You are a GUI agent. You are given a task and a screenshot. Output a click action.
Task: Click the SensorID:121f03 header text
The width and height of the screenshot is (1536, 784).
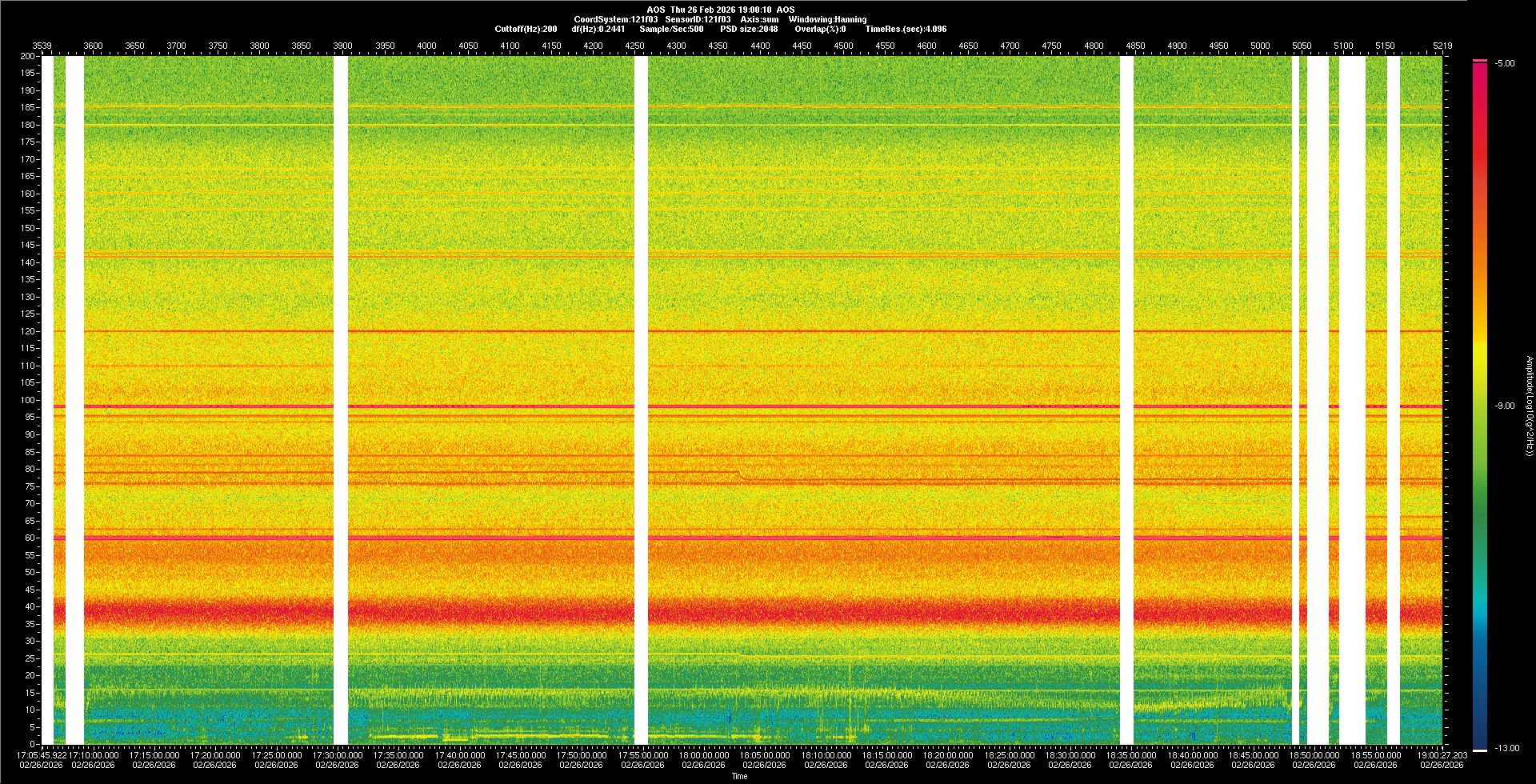pyautogui.click(x=698, y=19)
